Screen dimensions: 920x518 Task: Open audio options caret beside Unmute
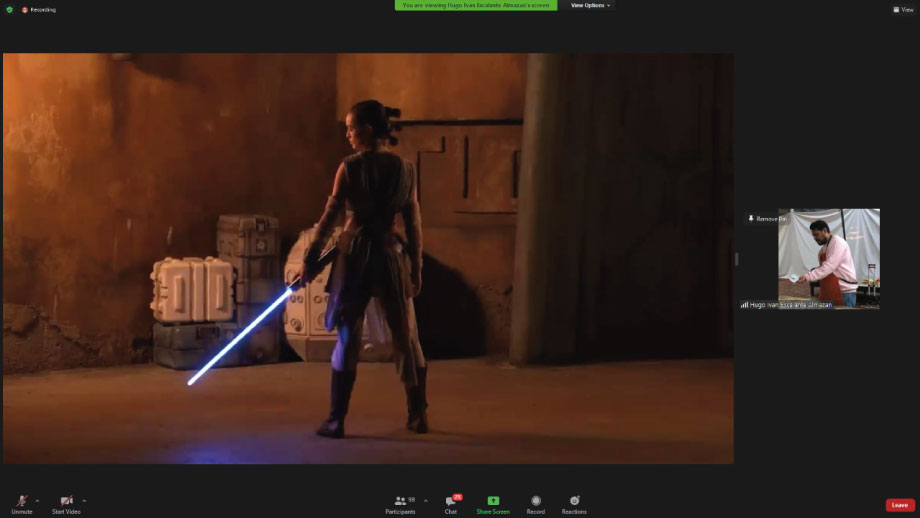(x=38, y=501)
